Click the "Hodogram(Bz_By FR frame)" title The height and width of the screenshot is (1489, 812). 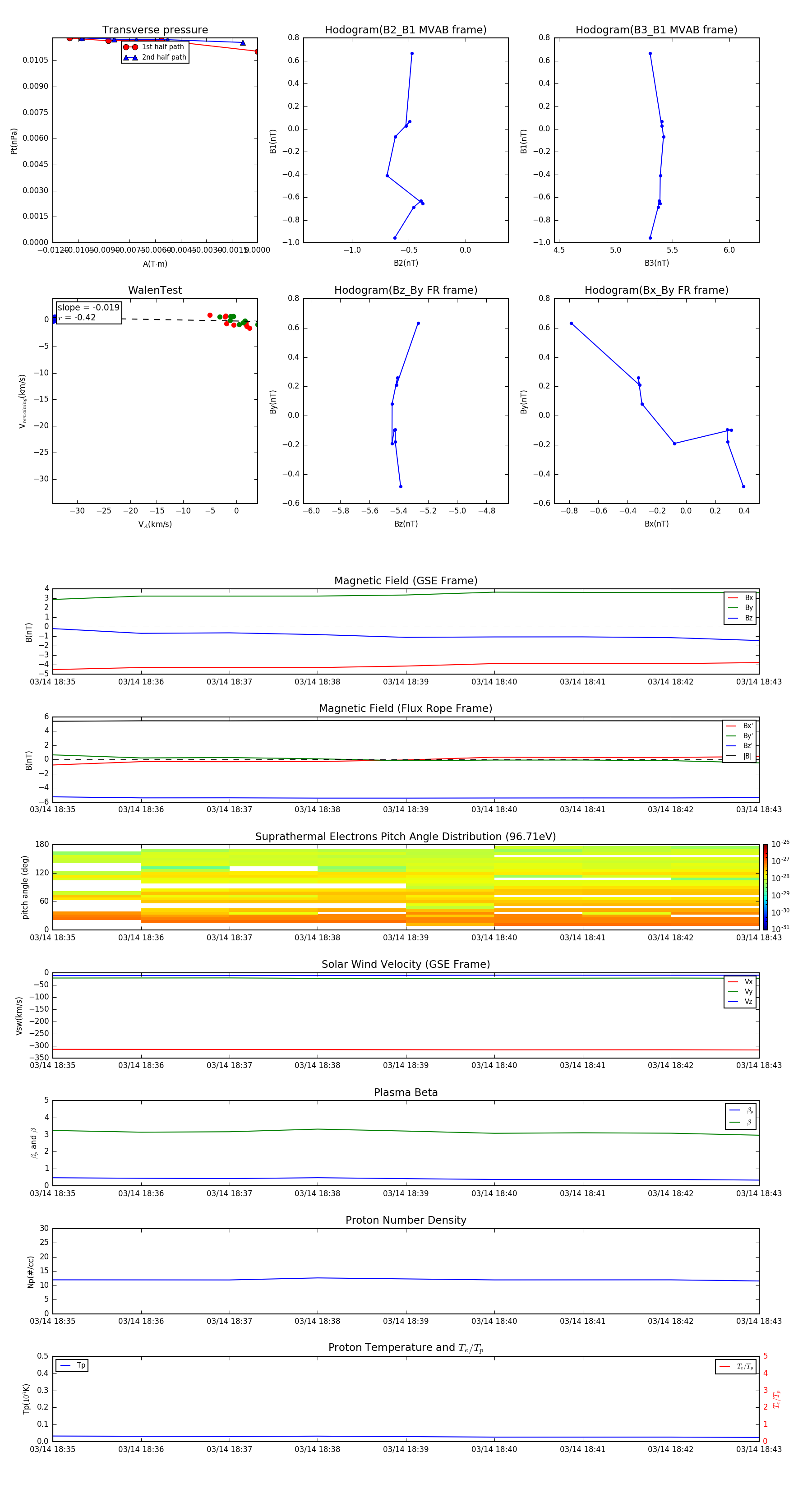406,290
